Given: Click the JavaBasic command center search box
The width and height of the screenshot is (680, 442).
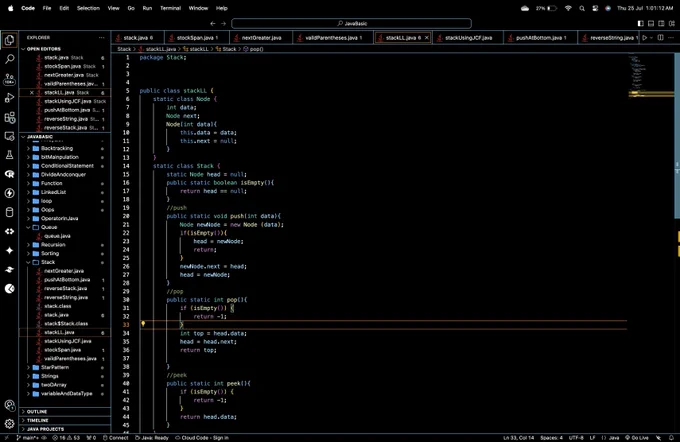Looking at the screenshot, I should coord(351,23).
